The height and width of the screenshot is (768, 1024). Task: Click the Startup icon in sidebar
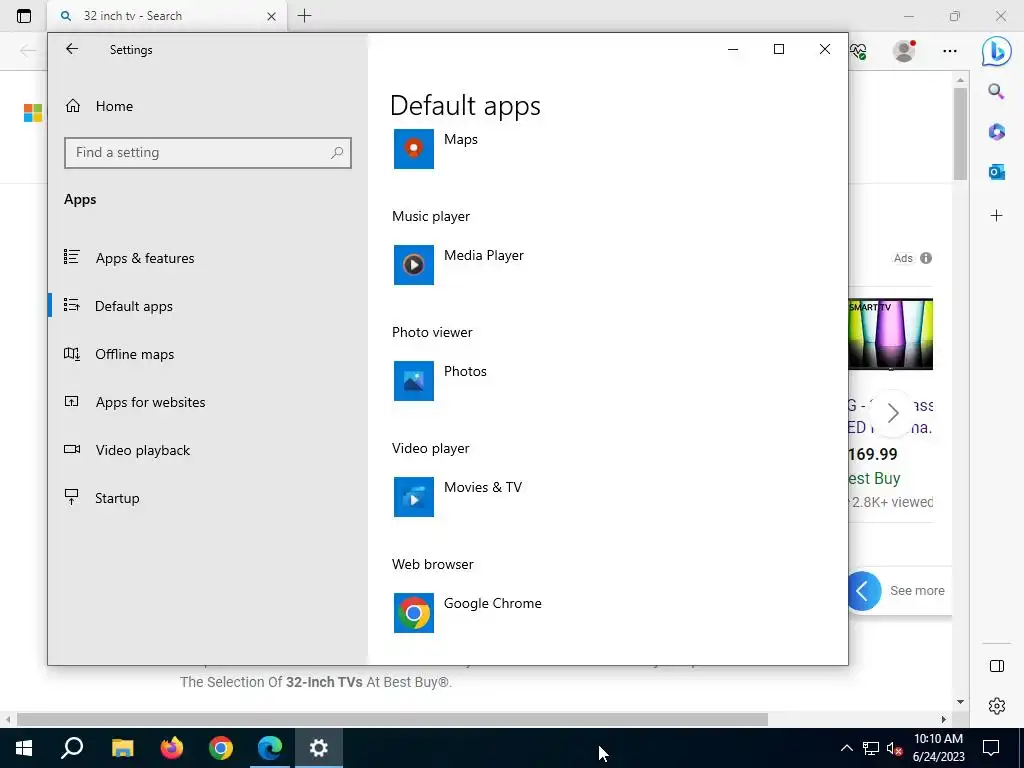[72, 497]
